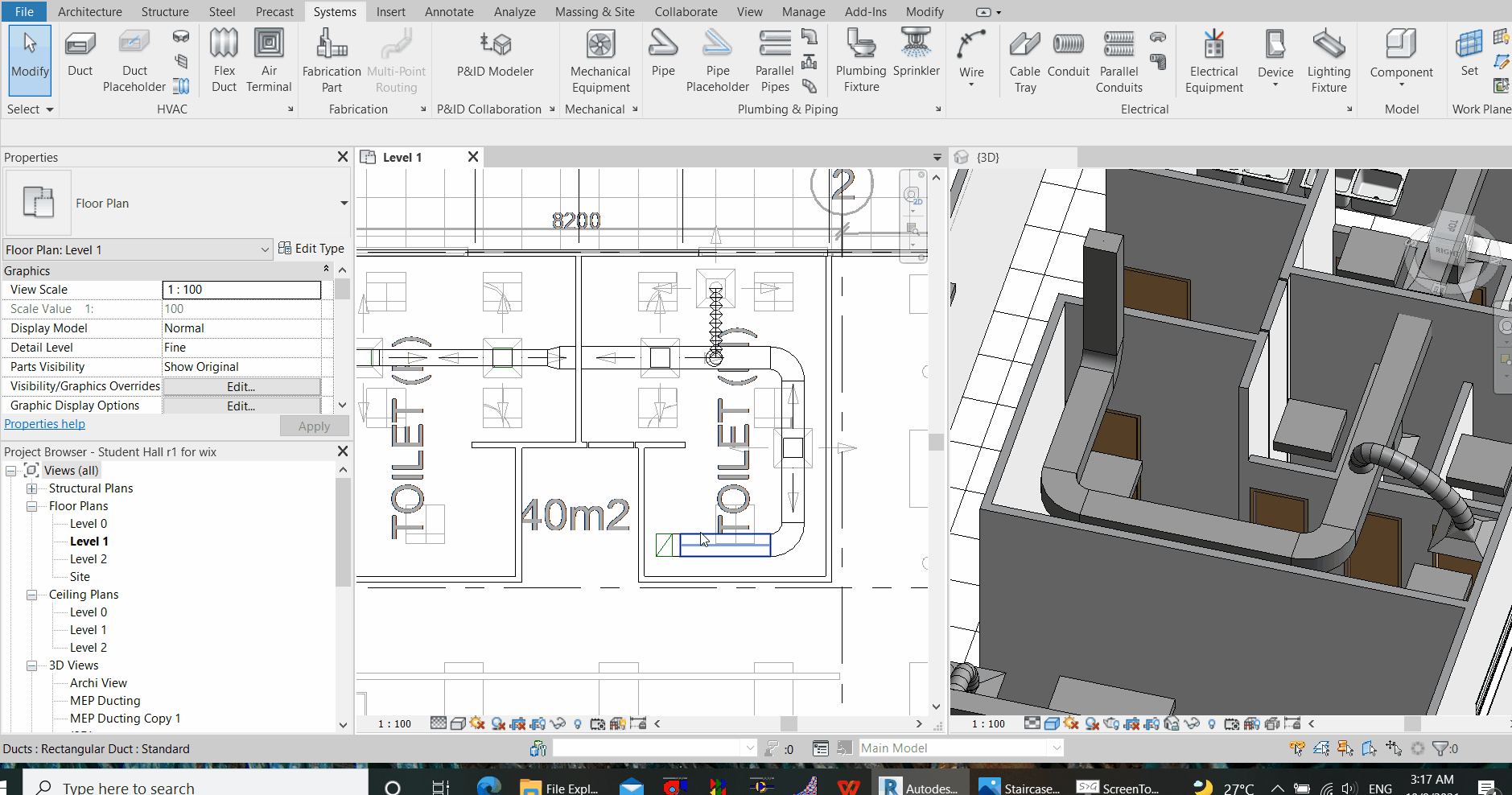Click Edit for Graphic Display Options
The width and height of the screenshot is (1512, 795).
coord(241,406)
